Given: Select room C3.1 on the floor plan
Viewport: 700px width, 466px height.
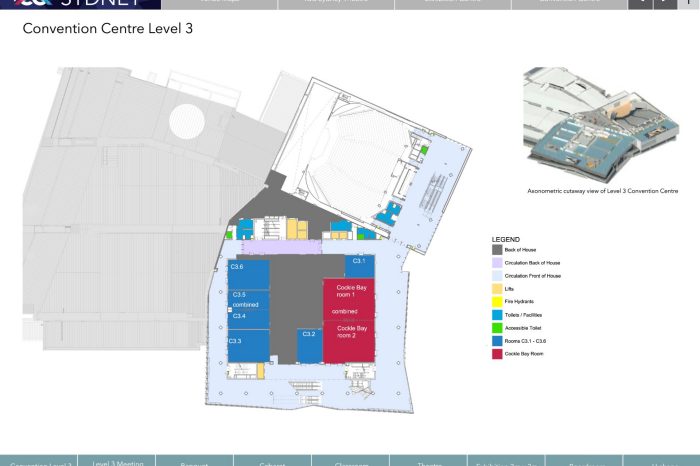Looking at the screenshot, I should click(x=360, y=265).
